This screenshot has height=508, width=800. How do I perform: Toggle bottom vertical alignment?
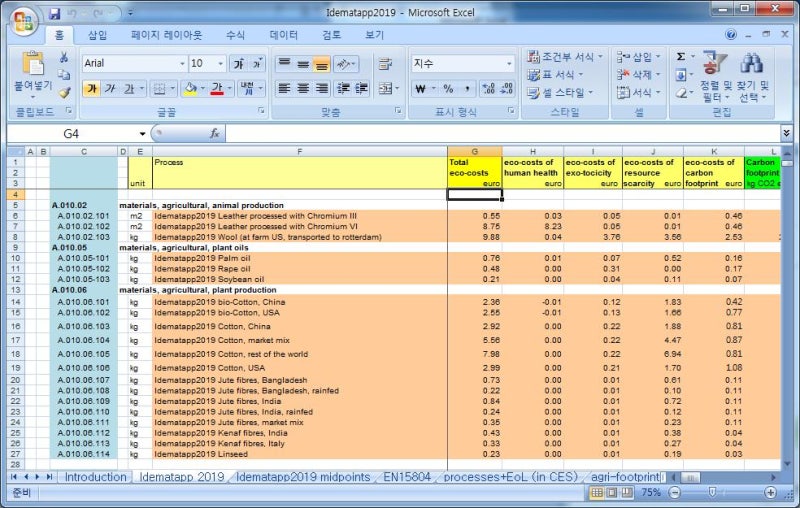(322, 64)
